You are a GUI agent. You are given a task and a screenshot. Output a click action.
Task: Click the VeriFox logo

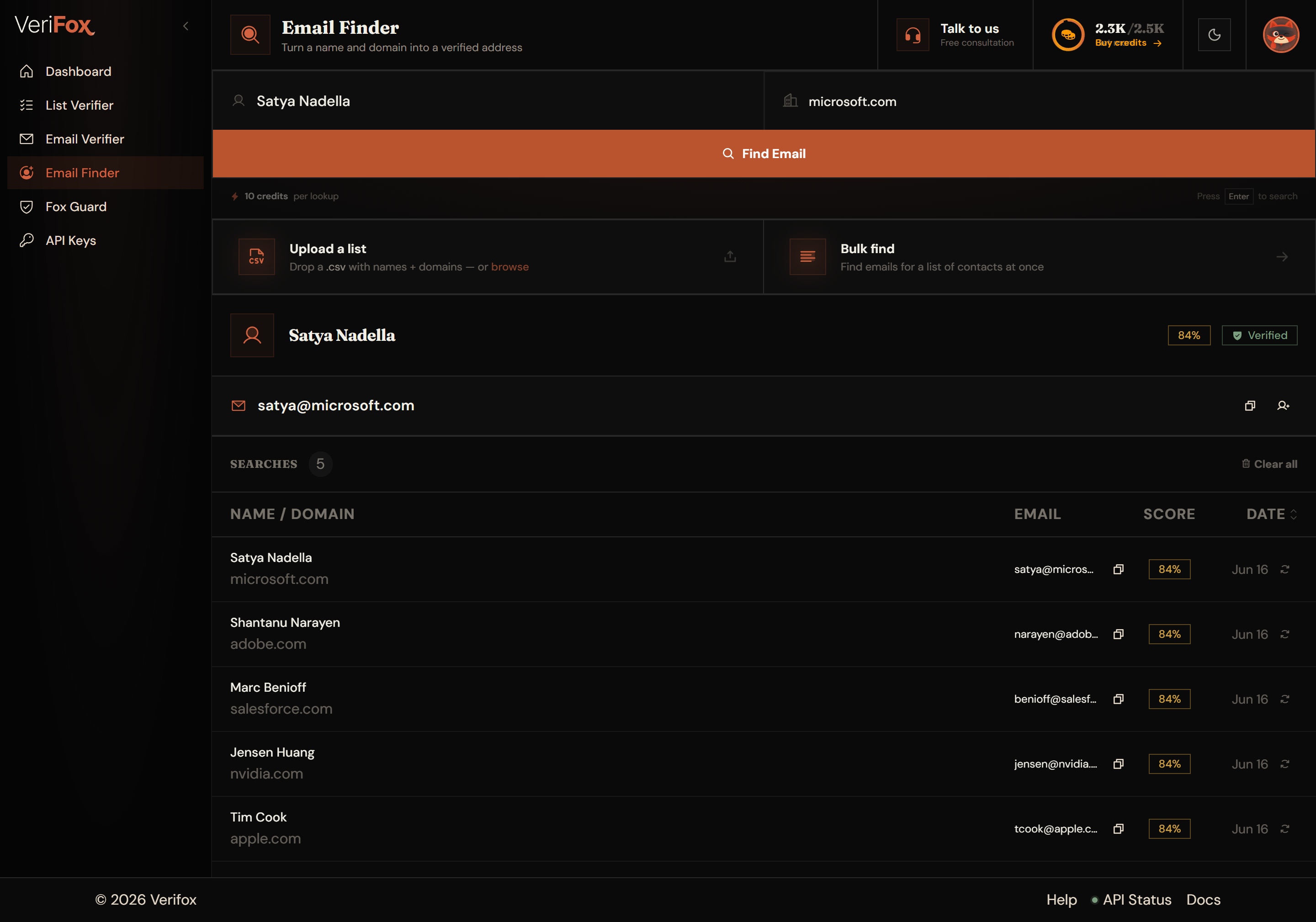[54, 25]
